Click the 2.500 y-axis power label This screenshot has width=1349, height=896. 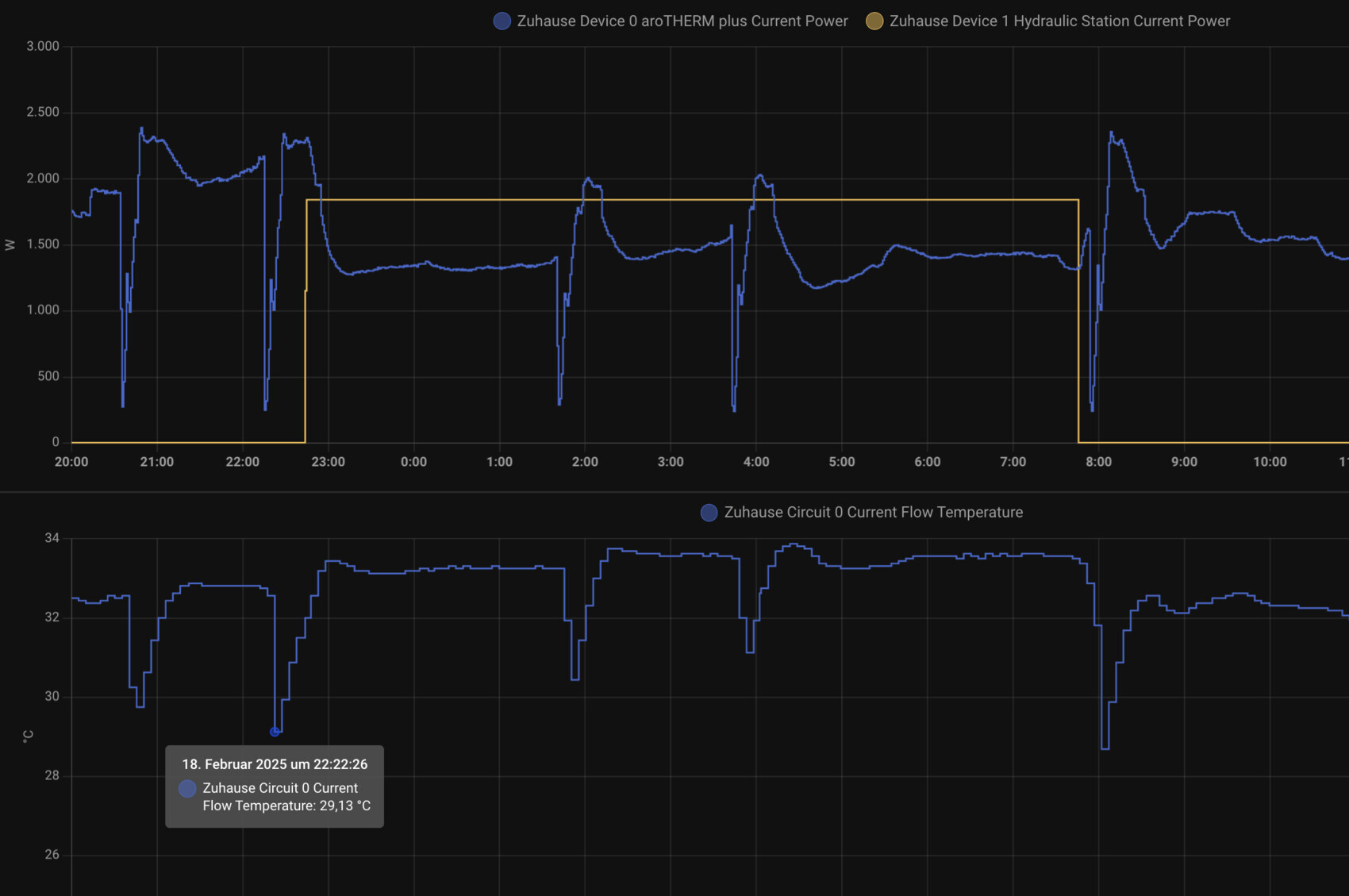(x=43, y=112)
